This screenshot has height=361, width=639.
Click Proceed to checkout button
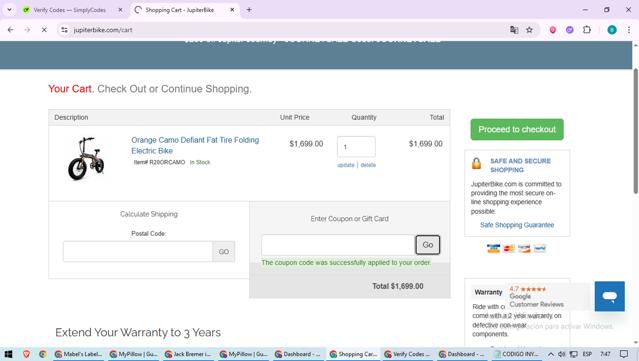tap(517, 130)
